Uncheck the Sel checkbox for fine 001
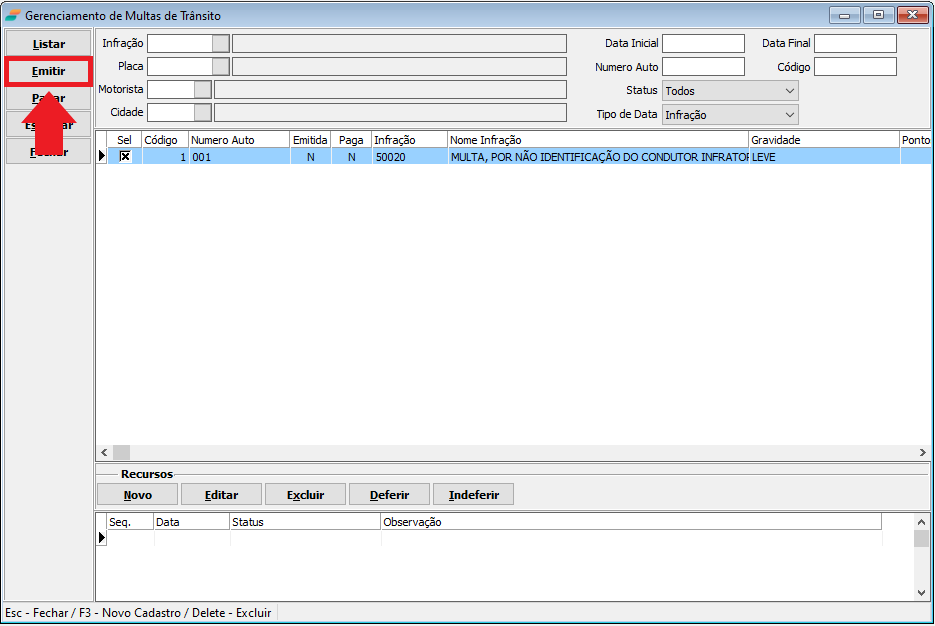Screen dimensions: 935x626 tap(125, 157)
